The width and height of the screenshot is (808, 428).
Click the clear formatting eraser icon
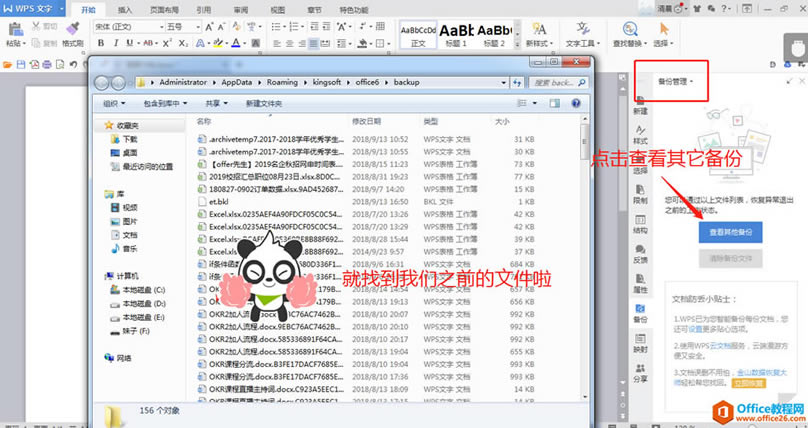tap(237, 27)
